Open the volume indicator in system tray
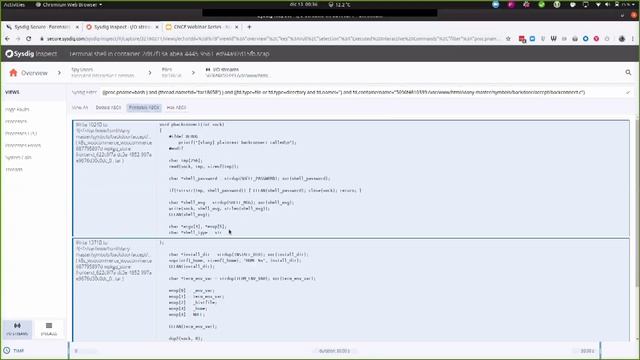Image resolution: width=640 pixels, height=360 pixels. 607,4
